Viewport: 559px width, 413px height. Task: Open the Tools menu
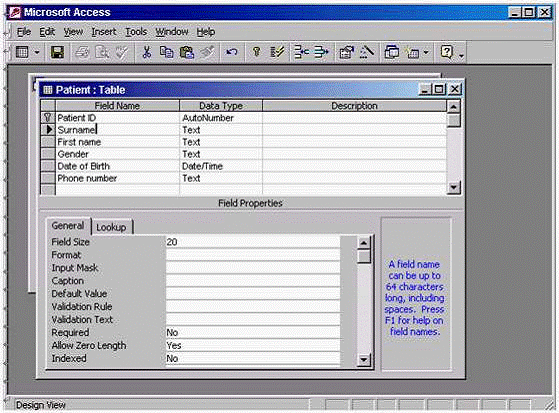(136, 32)
